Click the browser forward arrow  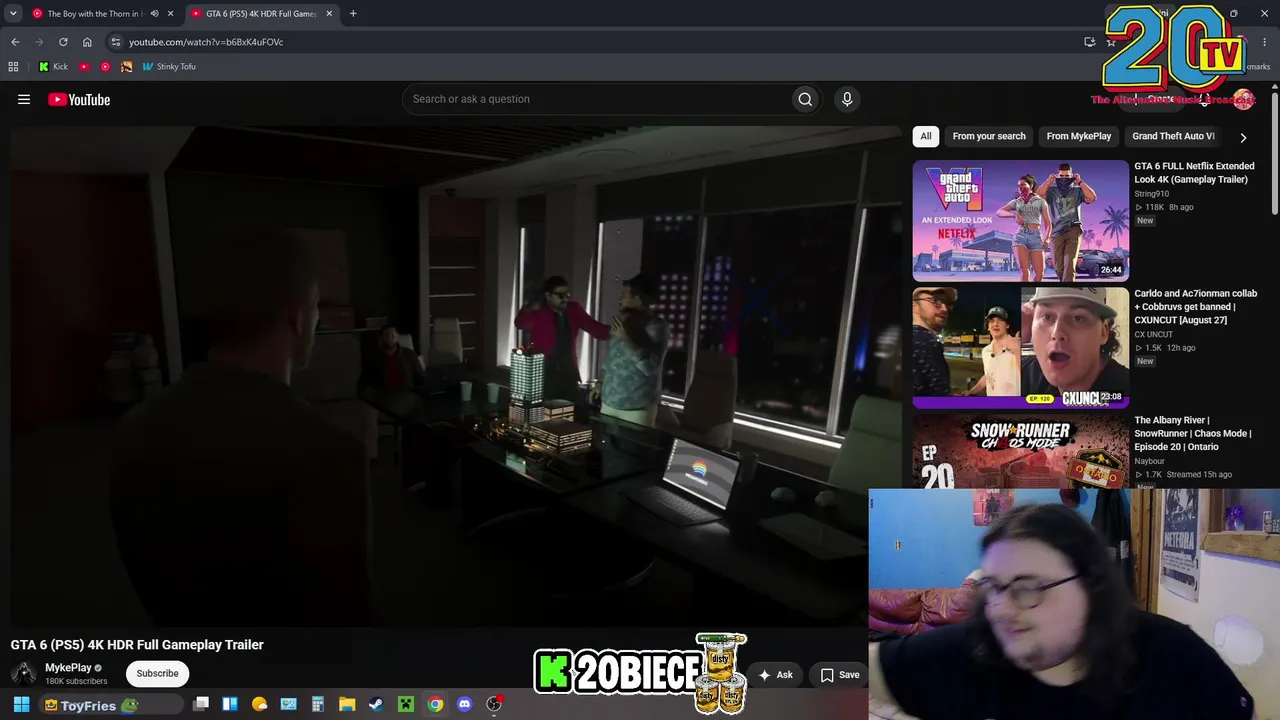tap(39, 42)
